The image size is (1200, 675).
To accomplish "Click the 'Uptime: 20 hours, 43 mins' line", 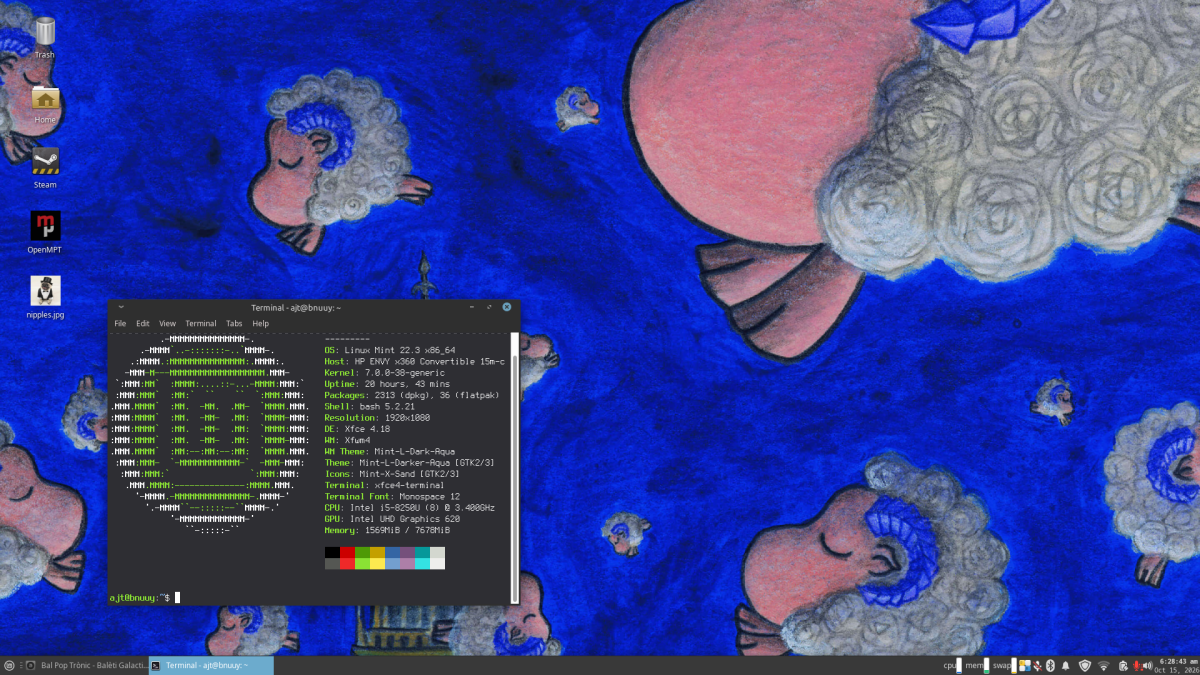I will (387, 384).
